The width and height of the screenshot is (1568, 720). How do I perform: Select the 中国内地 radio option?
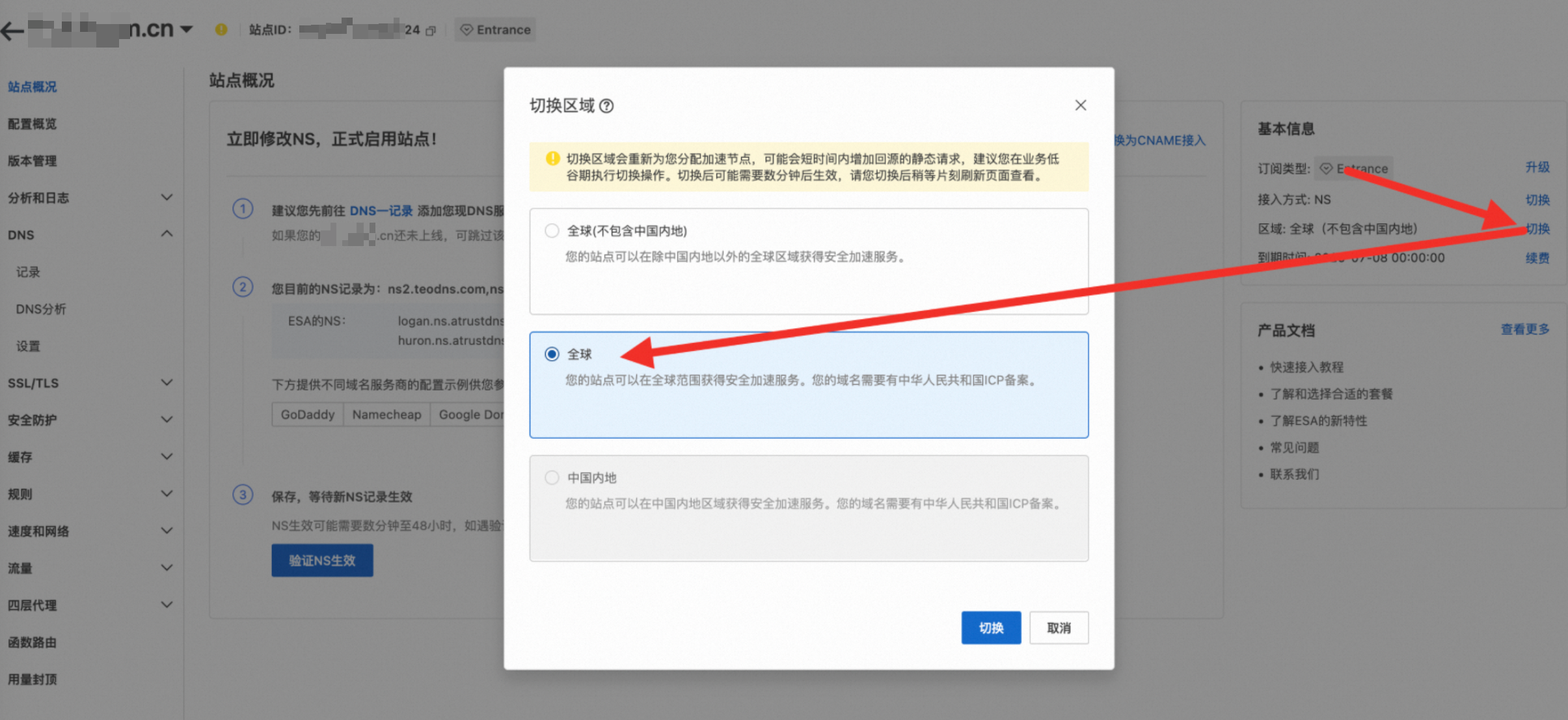[552, 478]
